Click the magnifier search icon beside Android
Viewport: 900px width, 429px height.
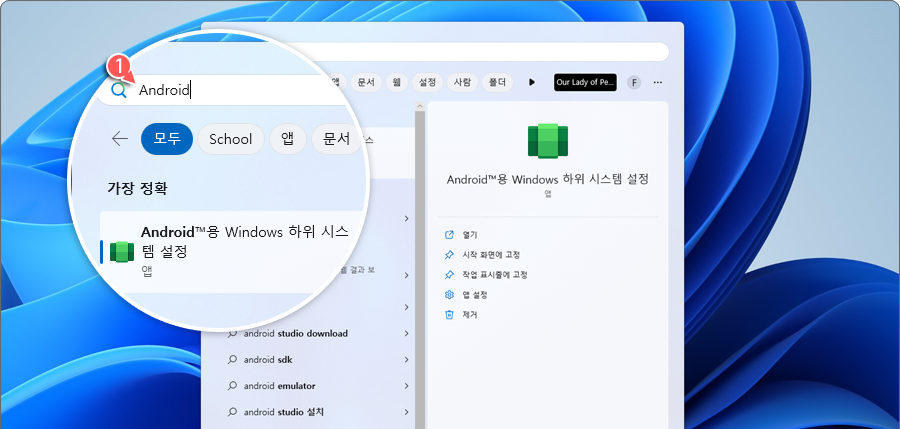click(x=118, y=90)
